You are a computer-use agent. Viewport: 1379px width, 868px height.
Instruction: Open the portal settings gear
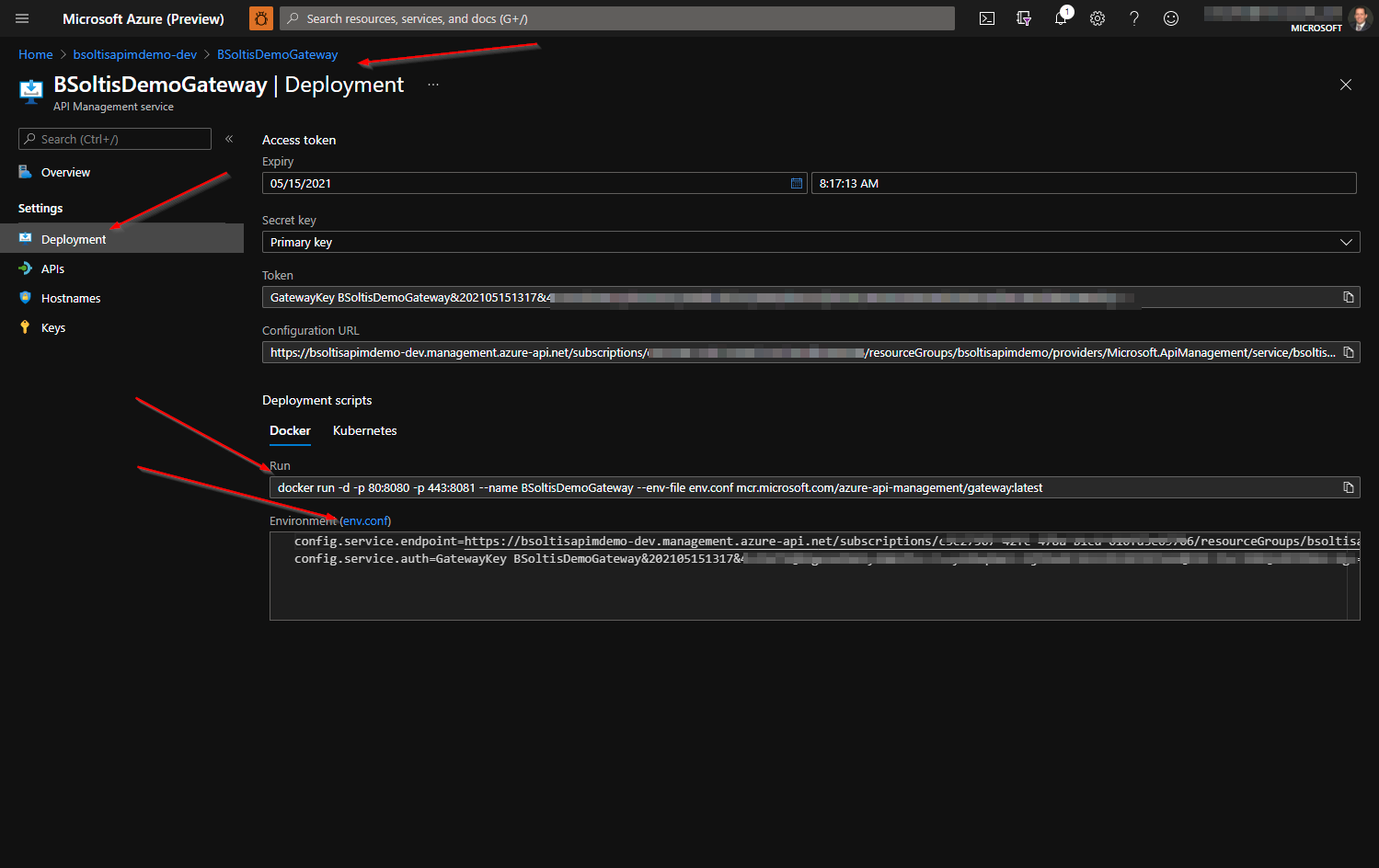click(1097, 17)
